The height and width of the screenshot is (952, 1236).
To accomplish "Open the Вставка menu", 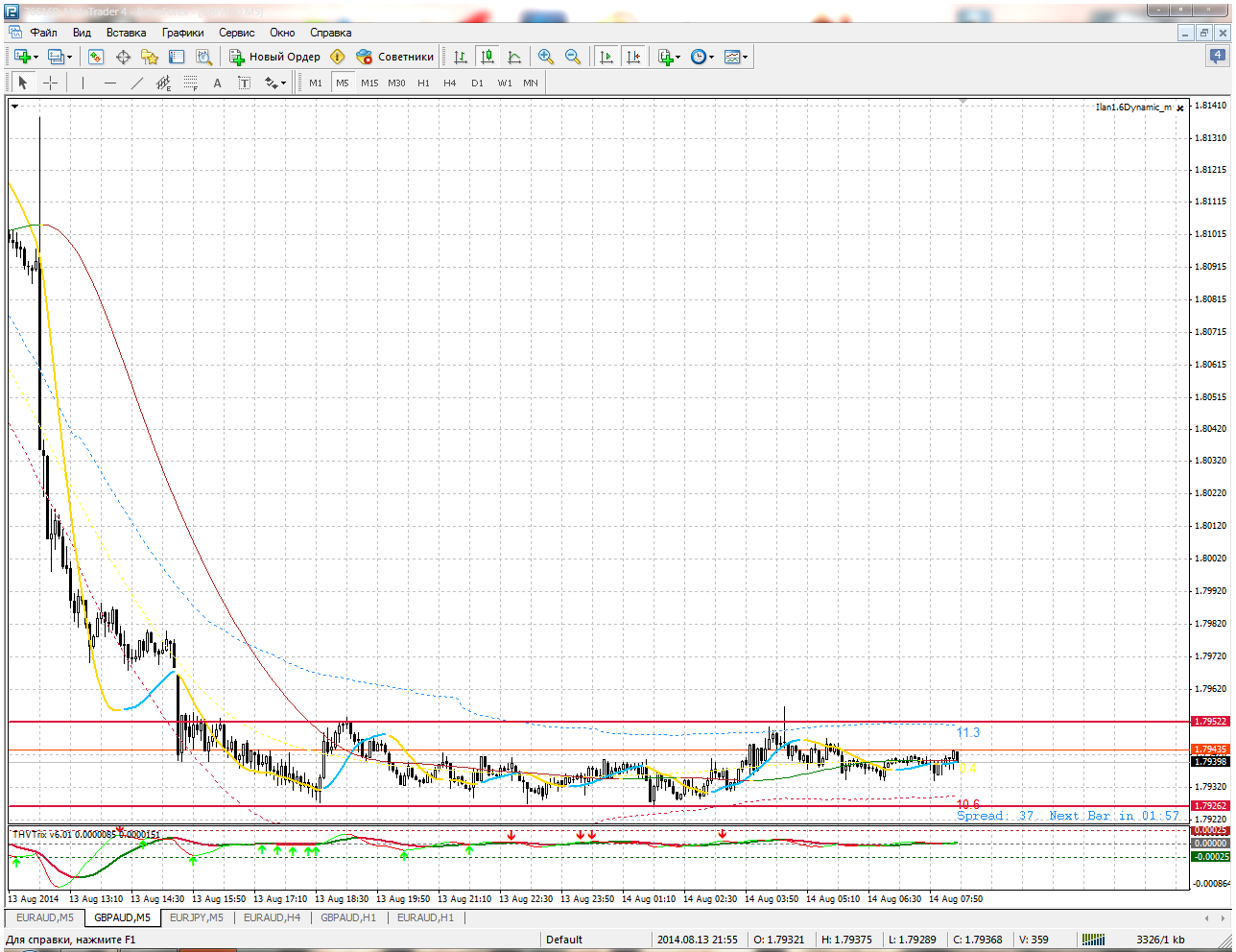I will [x=126, y=33].
